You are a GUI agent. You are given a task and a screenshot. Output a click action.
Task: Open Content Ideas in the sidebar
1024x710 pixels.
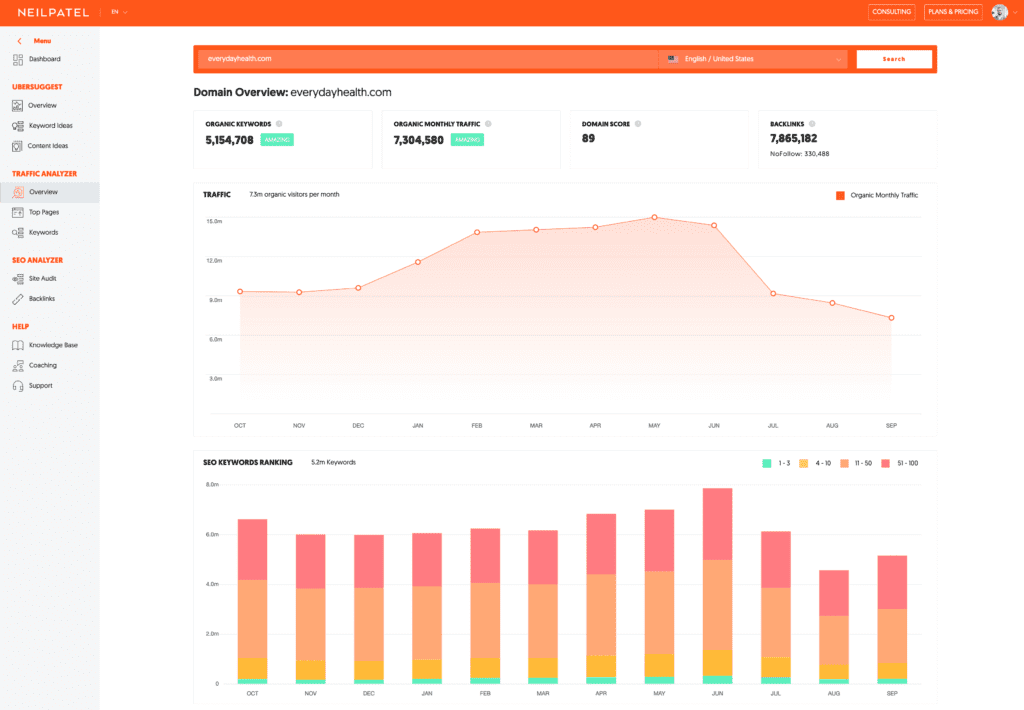(48, 146)
